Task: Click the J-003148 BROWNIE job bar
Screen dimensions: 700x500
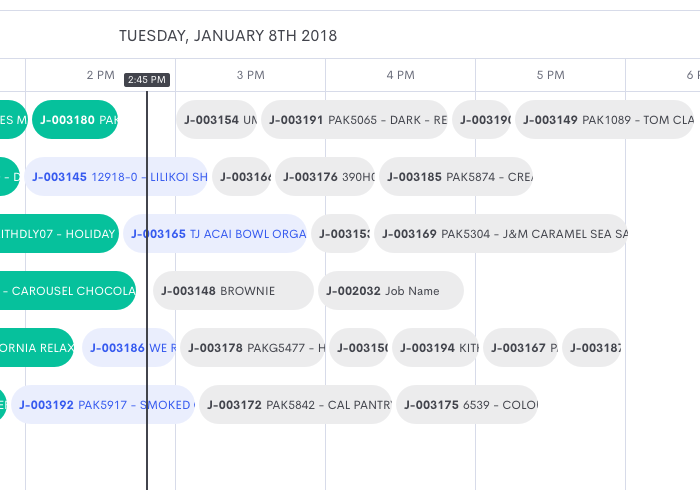Action: pos(233,291)
